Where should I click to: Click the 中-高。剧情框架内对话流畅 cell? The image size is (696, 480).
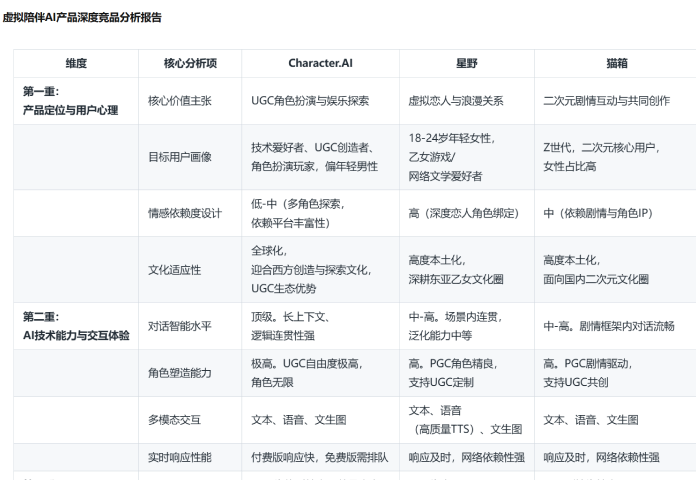pyautogui.click(x=615, y=326)
